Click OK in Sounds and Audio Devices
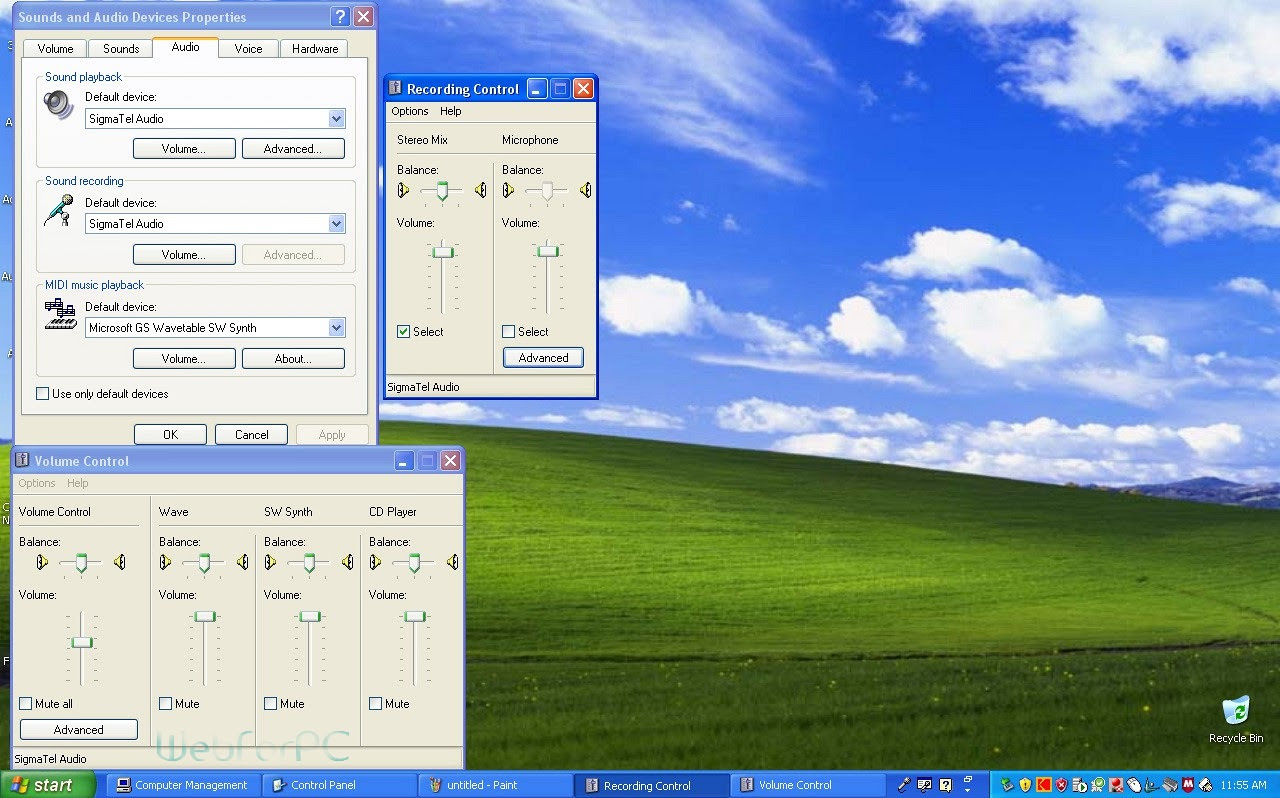Image resolution: width=1280 pixels, height=798 pixels. (170, 435)
